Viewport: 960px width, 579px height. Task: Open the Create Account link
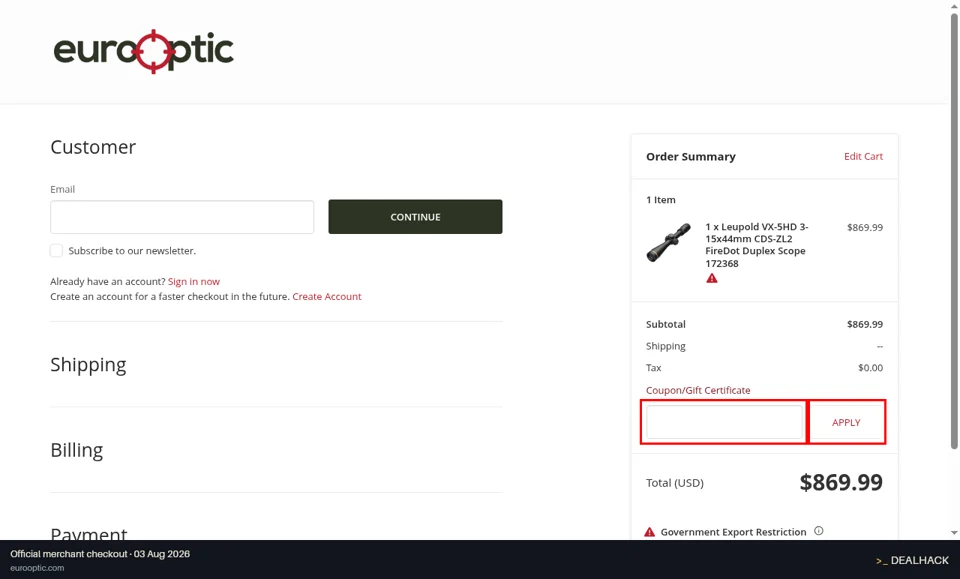click(327, 296)
